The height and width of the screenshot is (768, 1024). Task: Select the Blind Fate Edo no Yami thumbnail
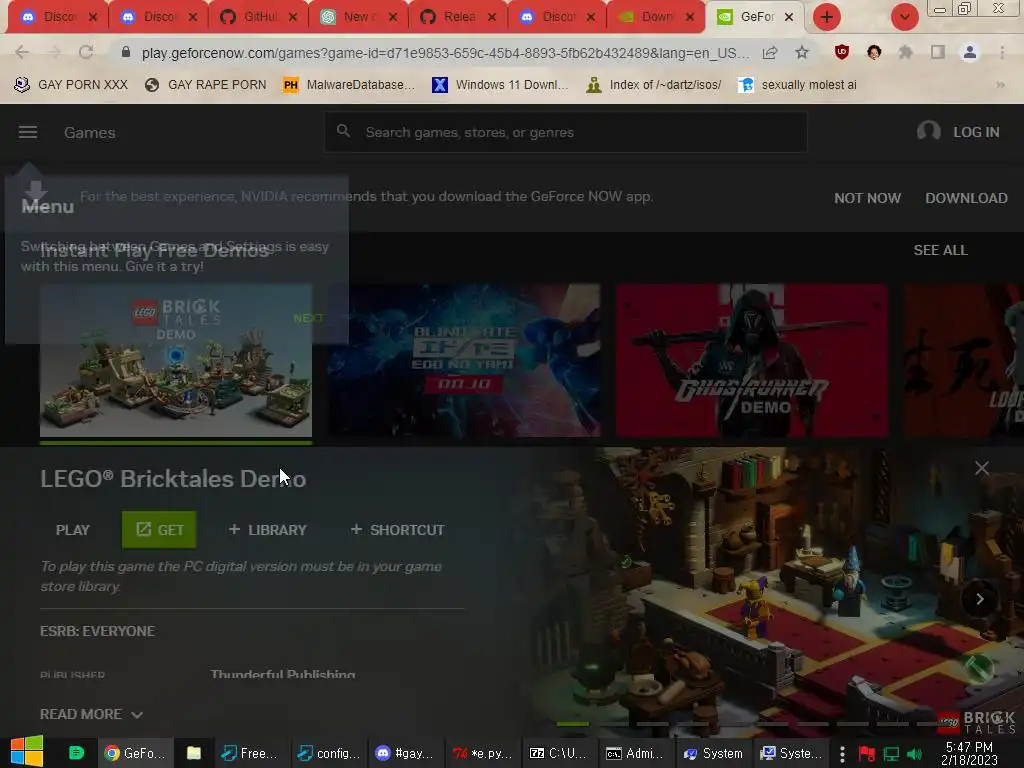tap(464, 360)
